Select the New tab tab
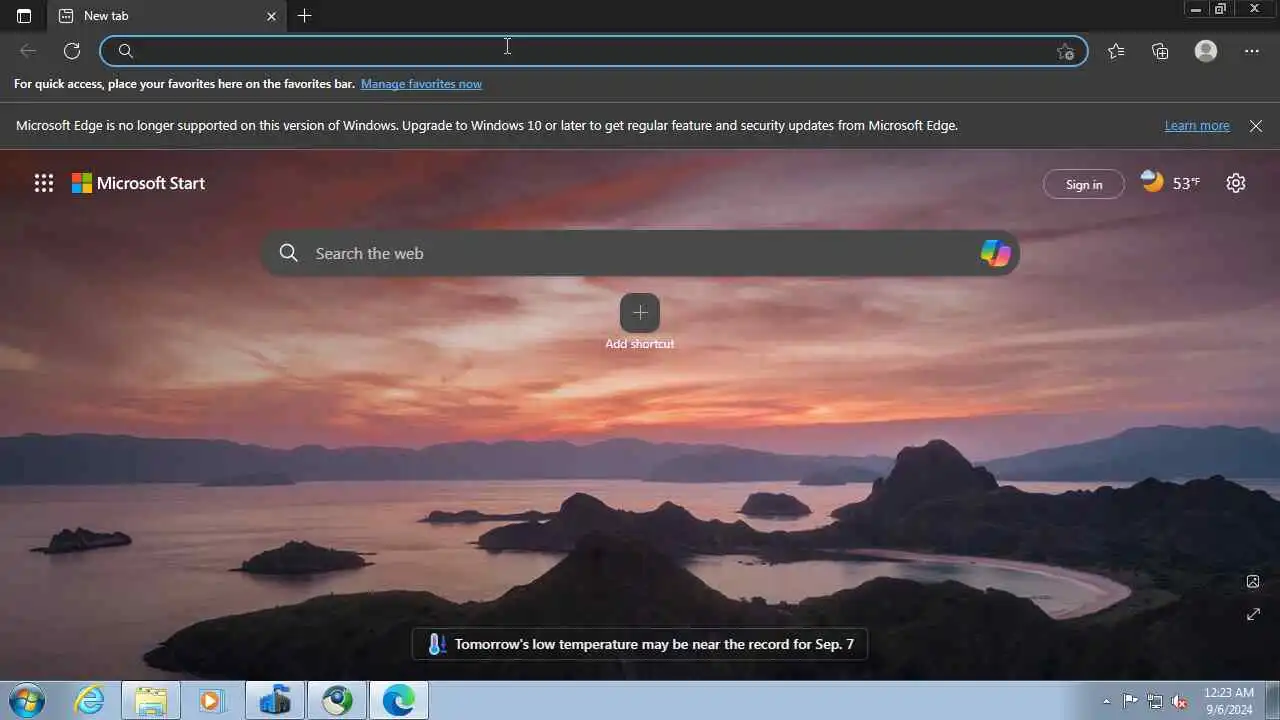This screenshot has width=1280, height=720. click(167, 16)
